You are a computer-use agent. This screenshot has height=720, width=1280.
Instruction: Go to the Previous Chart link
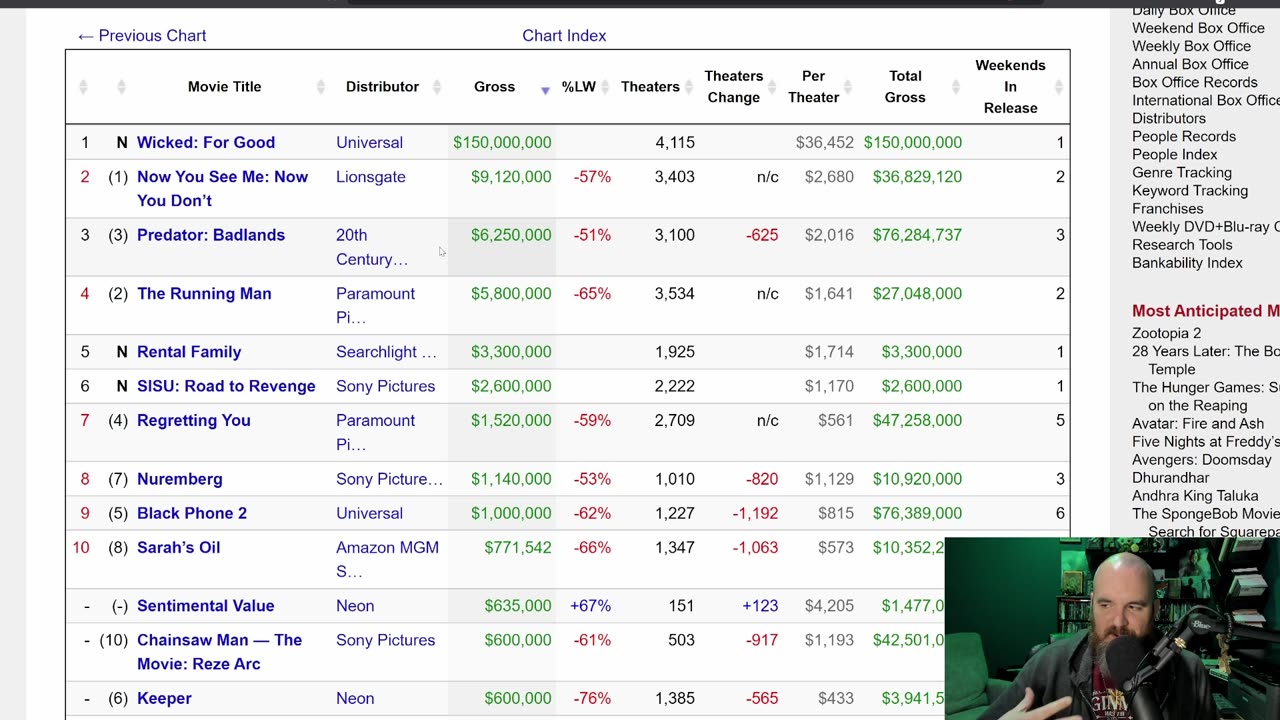[142, 36]
